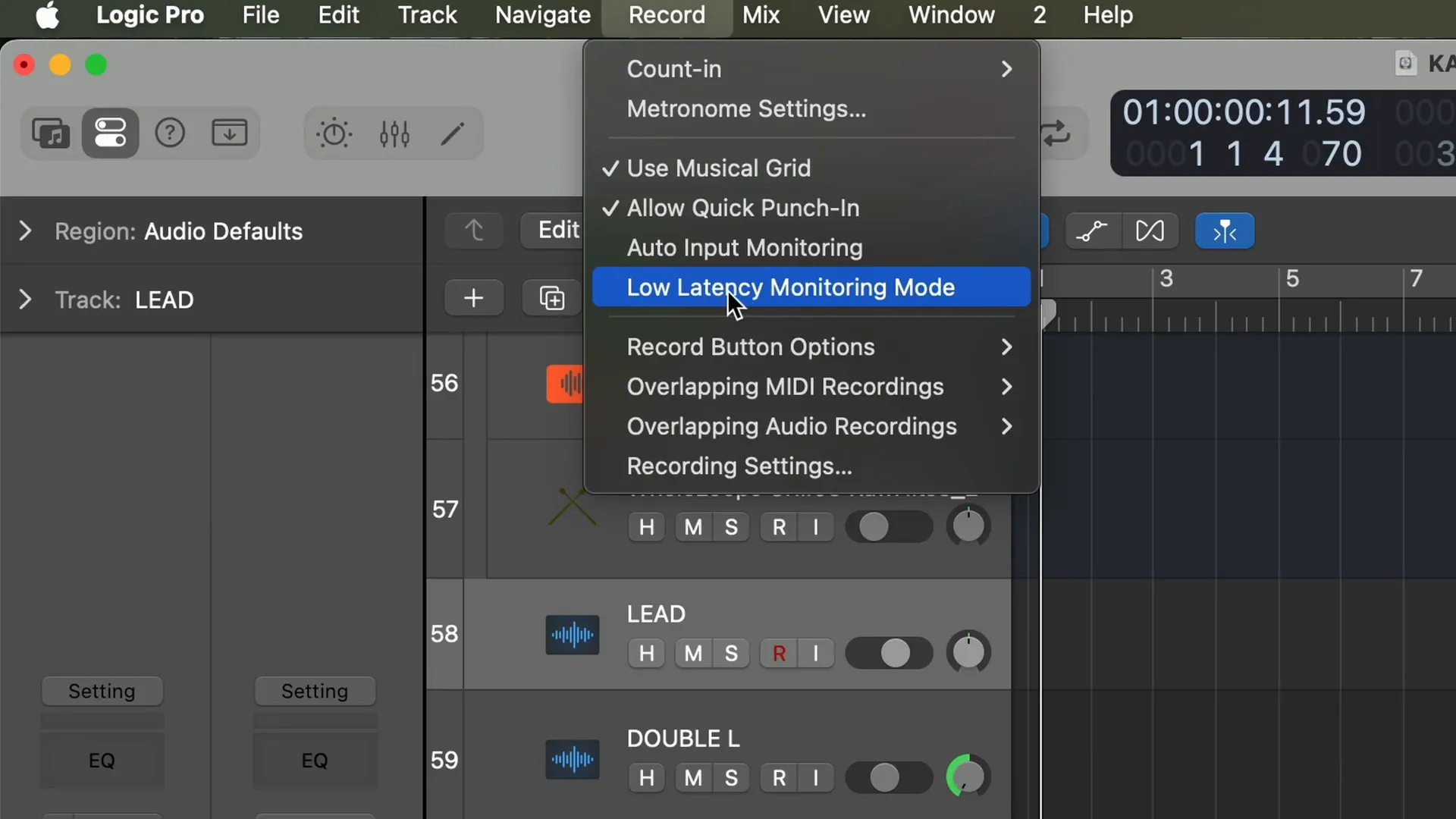This screenshot has height=819, width=1456.
Task: Toggle Low Latency Monitoring Mode
Action: (x=790, y=287)
